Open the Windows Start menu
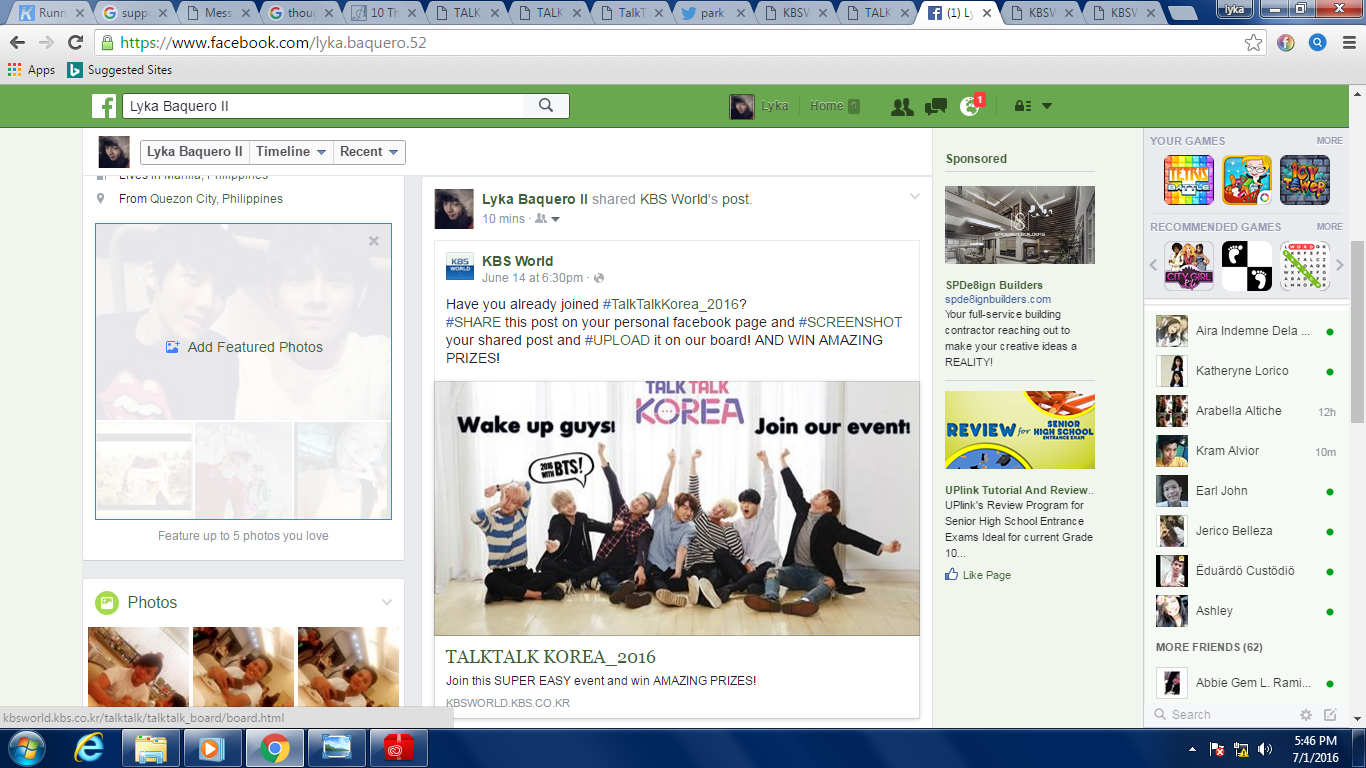This screenshot has width=1366, height=768. (26, 748)
